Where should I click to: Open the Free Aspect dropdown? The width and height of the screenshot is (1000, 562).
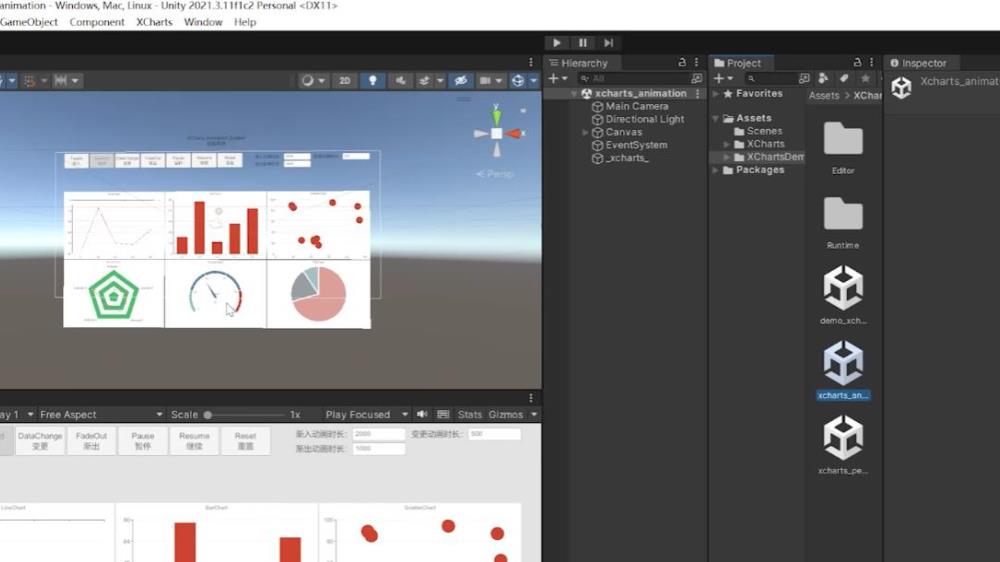click(101, 415)
